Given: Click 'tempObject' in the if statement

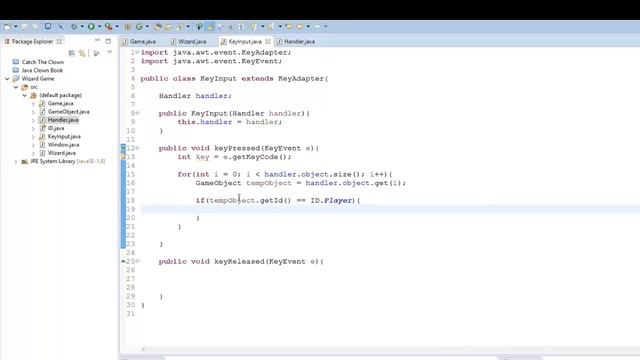Looking at the screenshot, I should (x=232, y=200).
